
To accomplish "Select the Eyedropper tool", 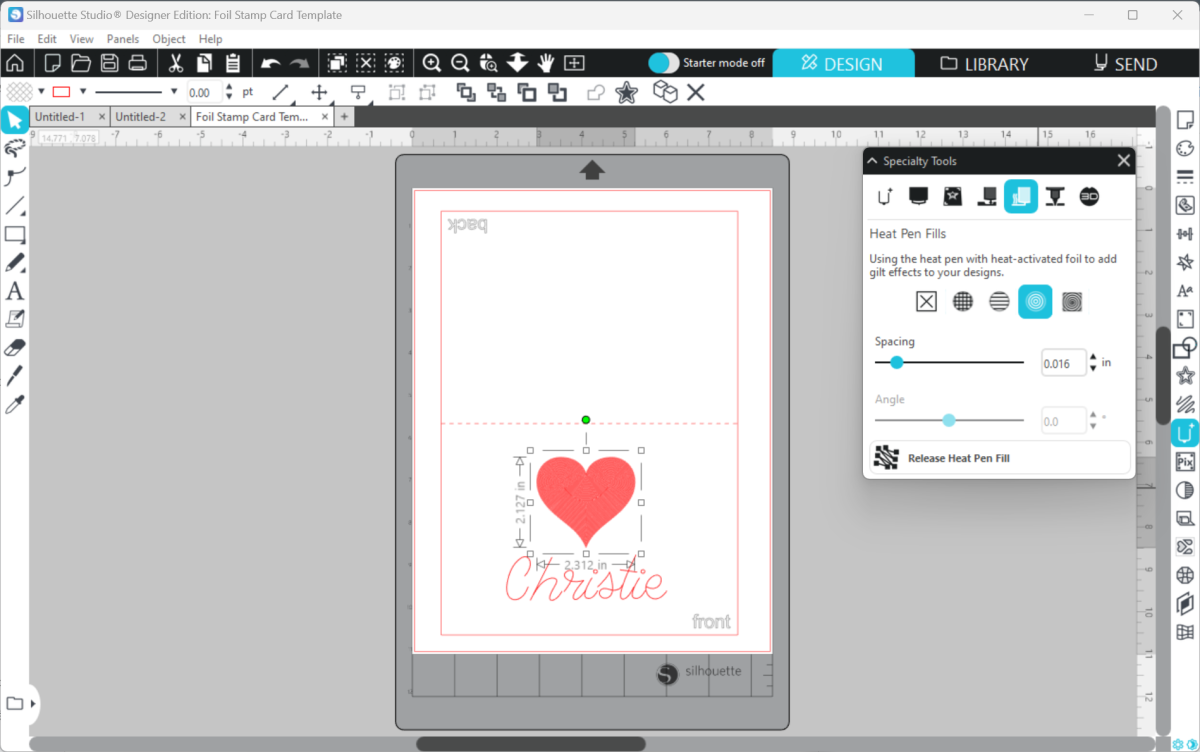I will (x=14, y=405).
